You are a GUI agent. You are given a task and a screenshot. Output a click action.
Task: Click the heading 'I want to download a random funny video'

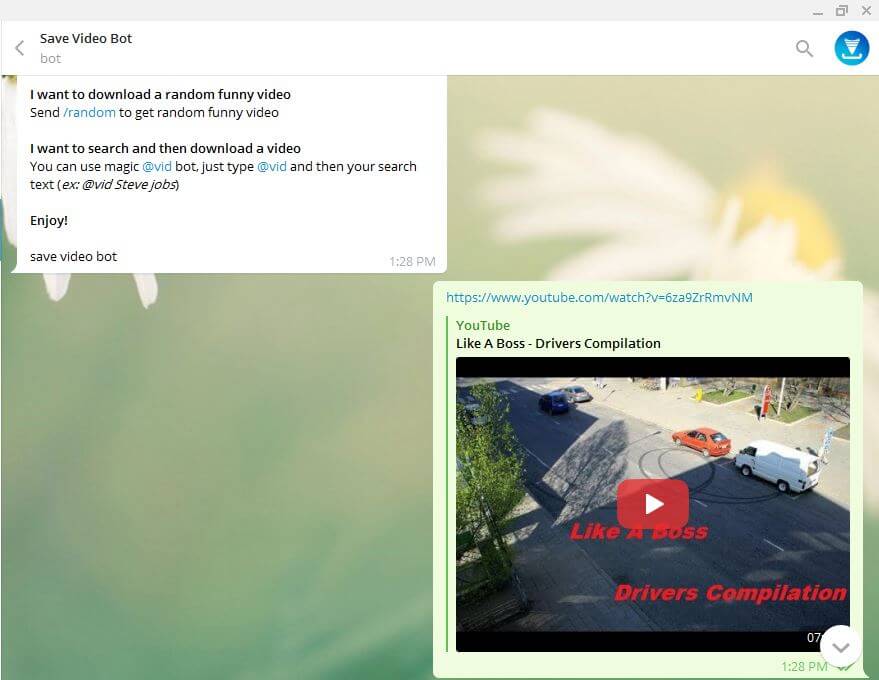160,94
